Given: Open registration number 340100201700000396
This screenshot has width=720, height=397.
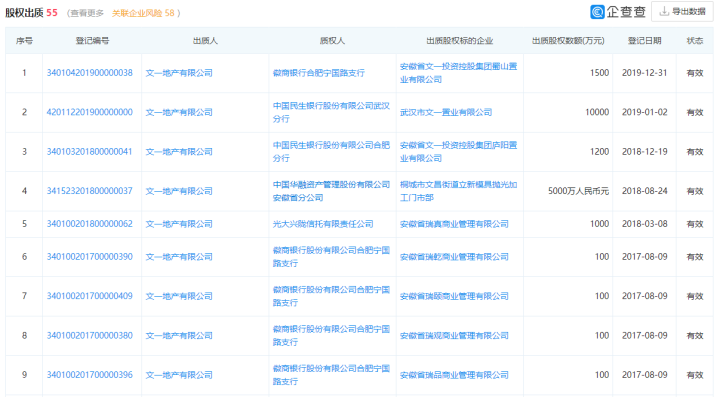Looking at the screenshot, I should click(90, 375).
